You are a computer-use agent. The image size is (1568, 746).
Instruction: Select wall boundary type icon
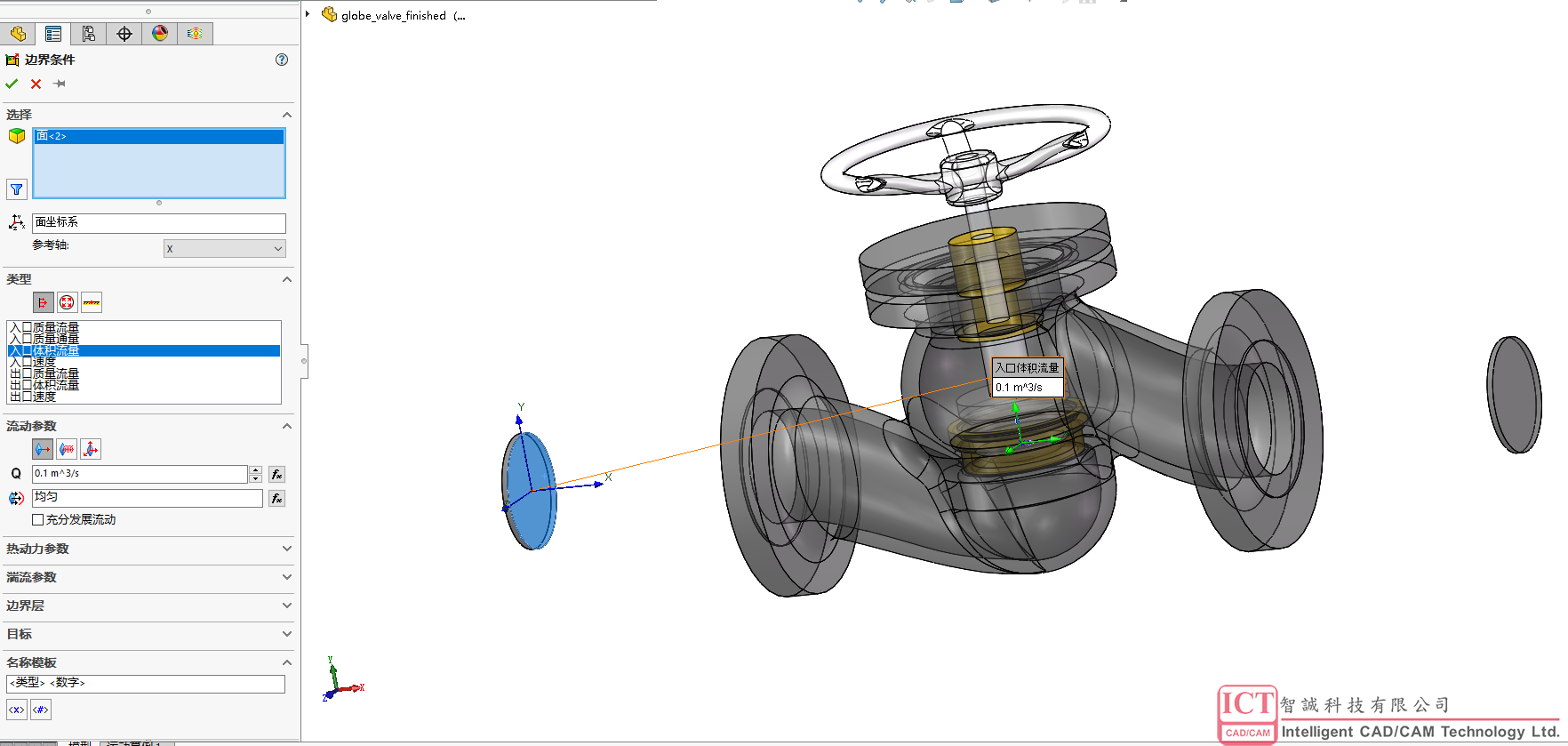[x=91, y=302]
